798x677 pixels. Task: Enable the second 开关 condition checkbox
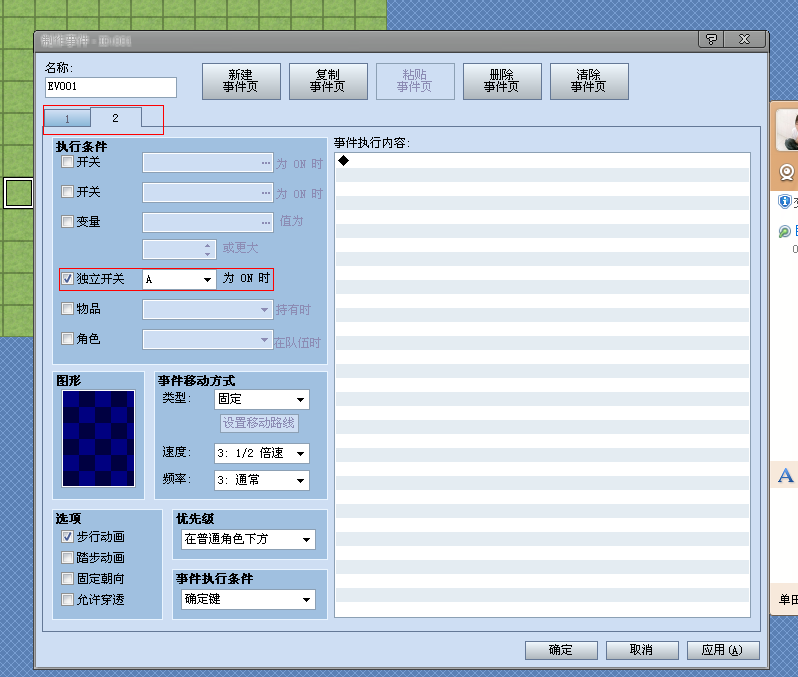(x=67, y=192)
